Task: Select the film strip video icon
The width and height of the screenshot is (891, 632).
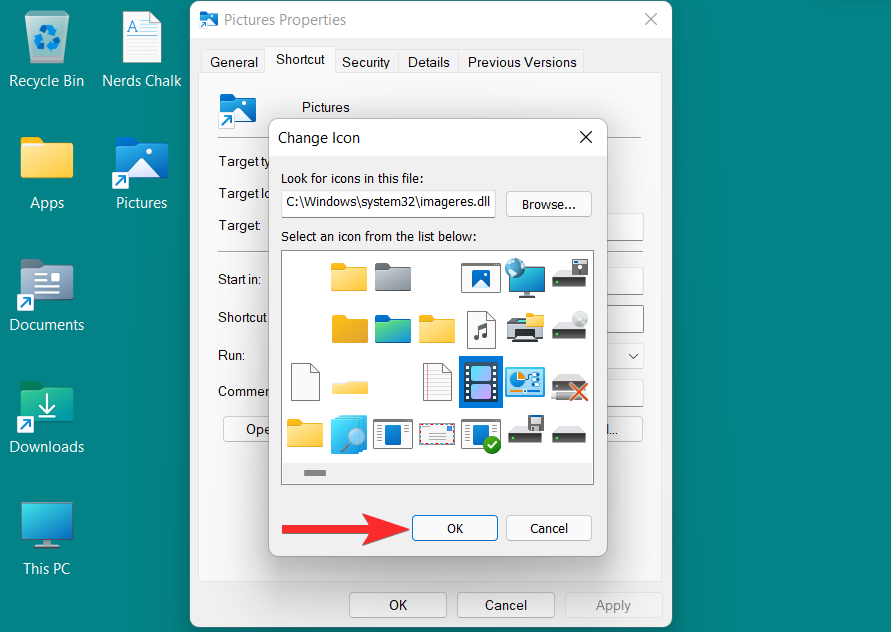Action: [481, 382]
